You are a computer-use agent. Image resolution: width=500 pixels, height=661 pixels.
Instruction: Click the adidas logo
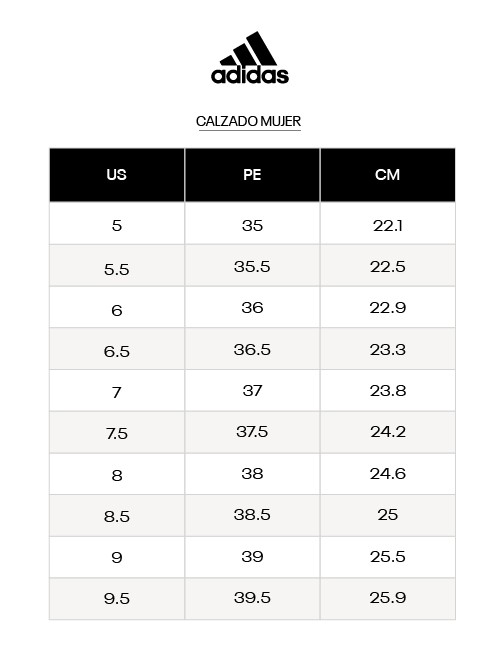[250, 58]
